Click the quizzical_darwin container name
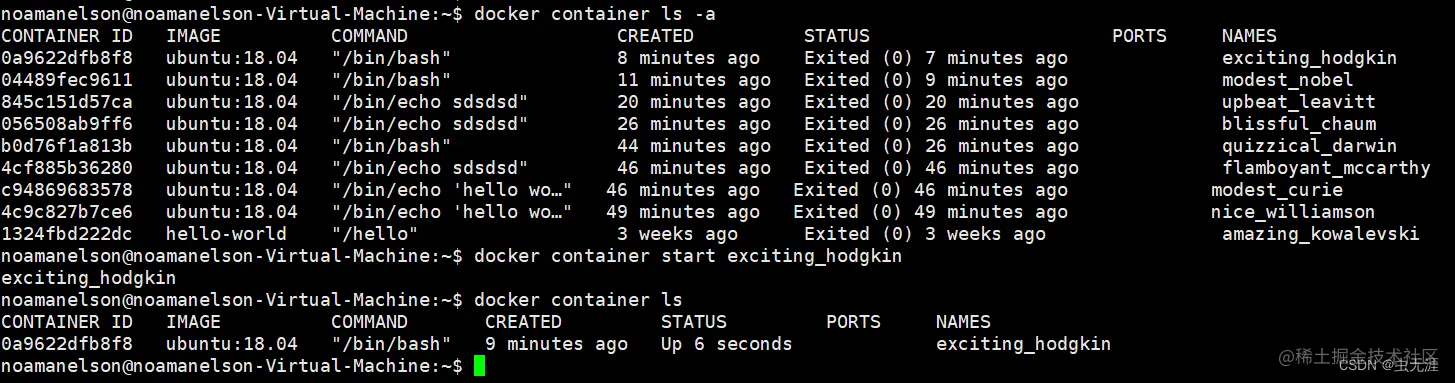The height and width of the screenshot is (383, 1455). [x=1309, y=146]
